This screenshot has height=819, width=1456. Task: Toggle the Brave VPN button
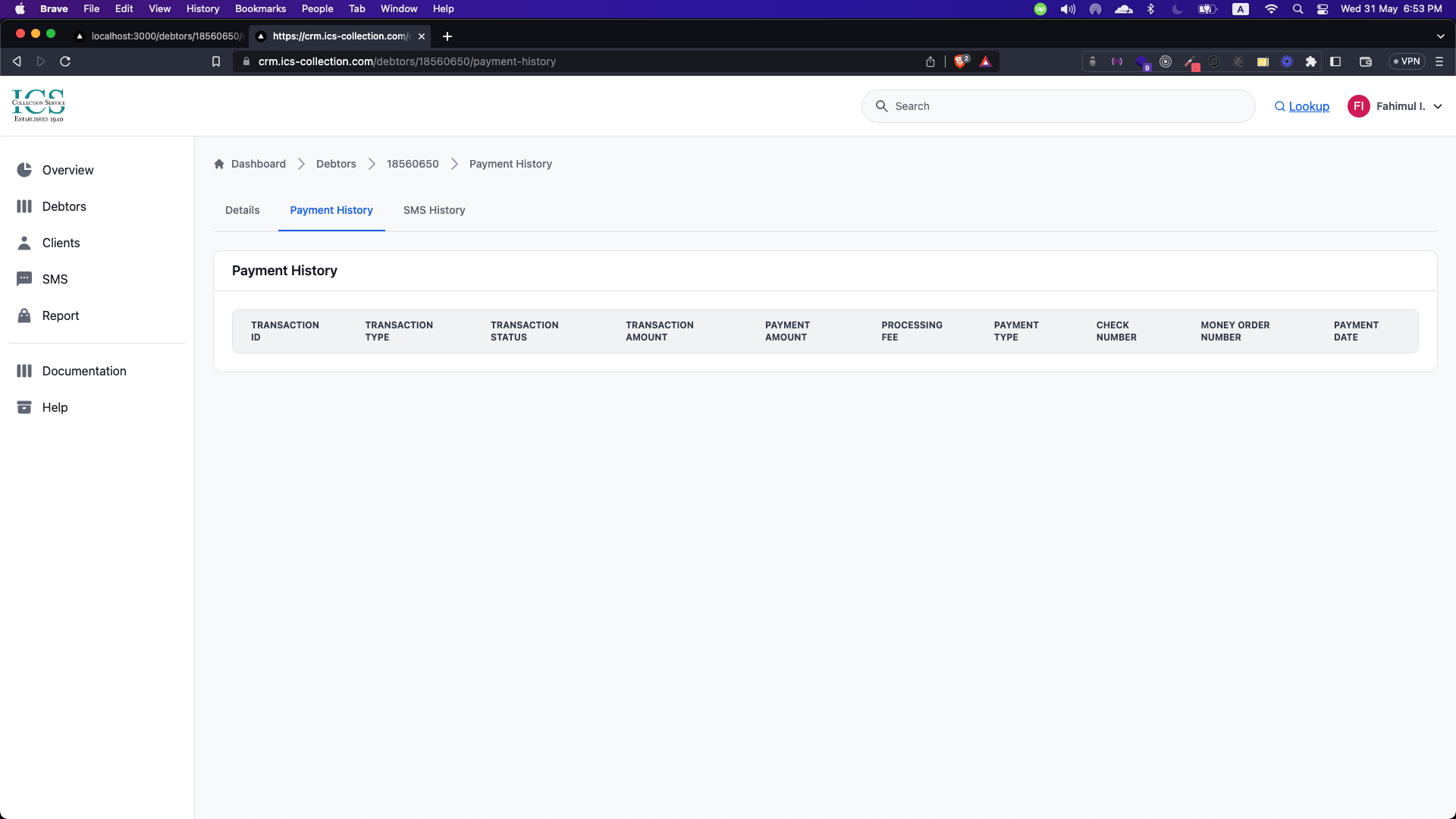pyautogui.click(x=1407, y=61)
